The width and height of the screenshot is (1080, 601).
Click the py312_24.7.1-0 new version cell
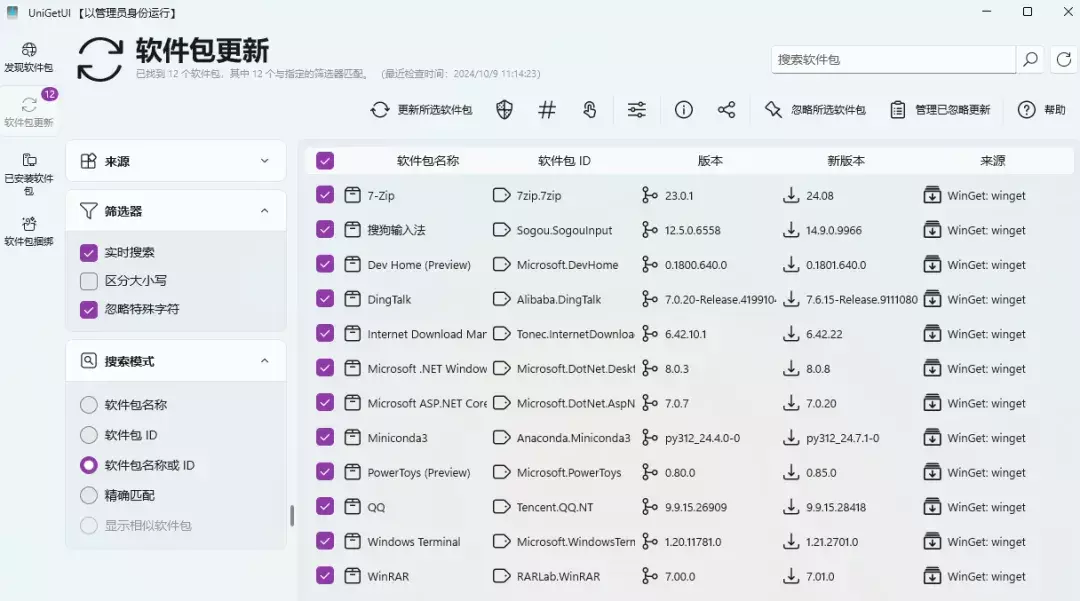coord(842,438)
